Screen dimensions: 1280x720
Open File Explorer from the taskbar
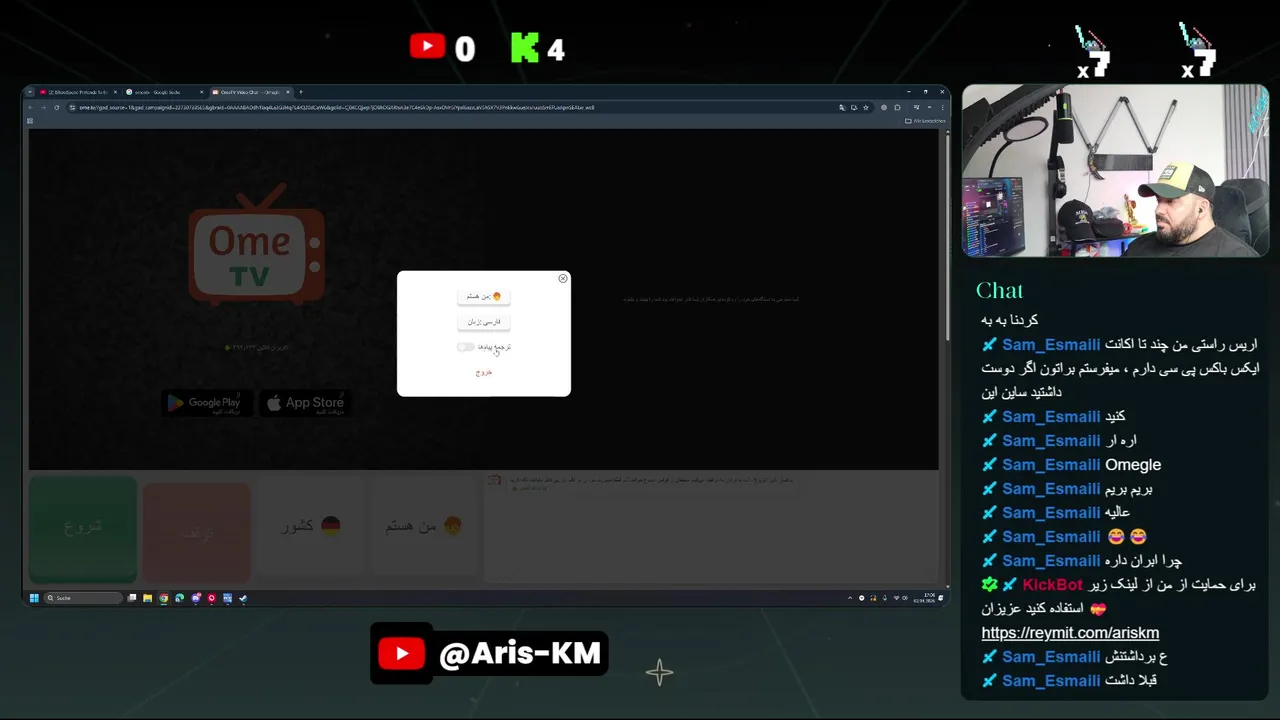pyautogui.click(x=147, y=598)
